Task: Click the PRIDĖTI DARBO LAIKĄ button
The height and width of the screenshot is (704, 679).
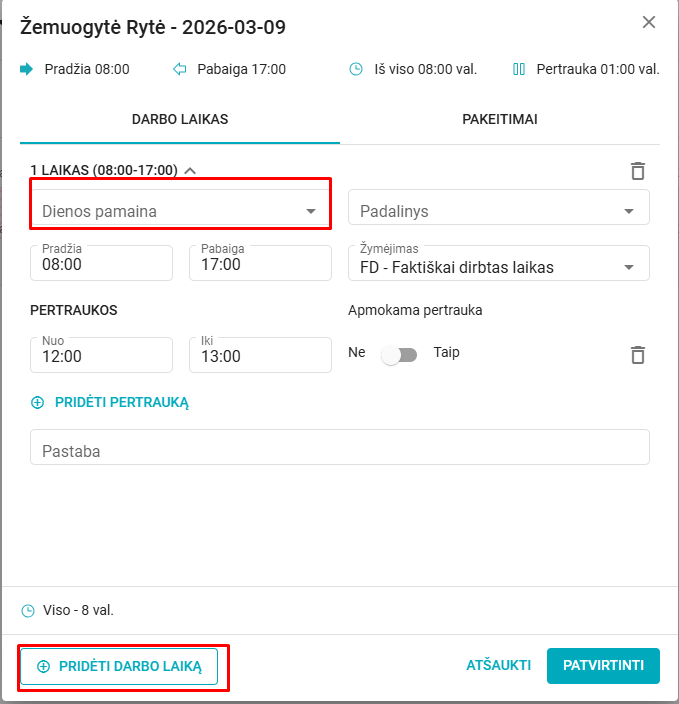Action: click(119, 666)
